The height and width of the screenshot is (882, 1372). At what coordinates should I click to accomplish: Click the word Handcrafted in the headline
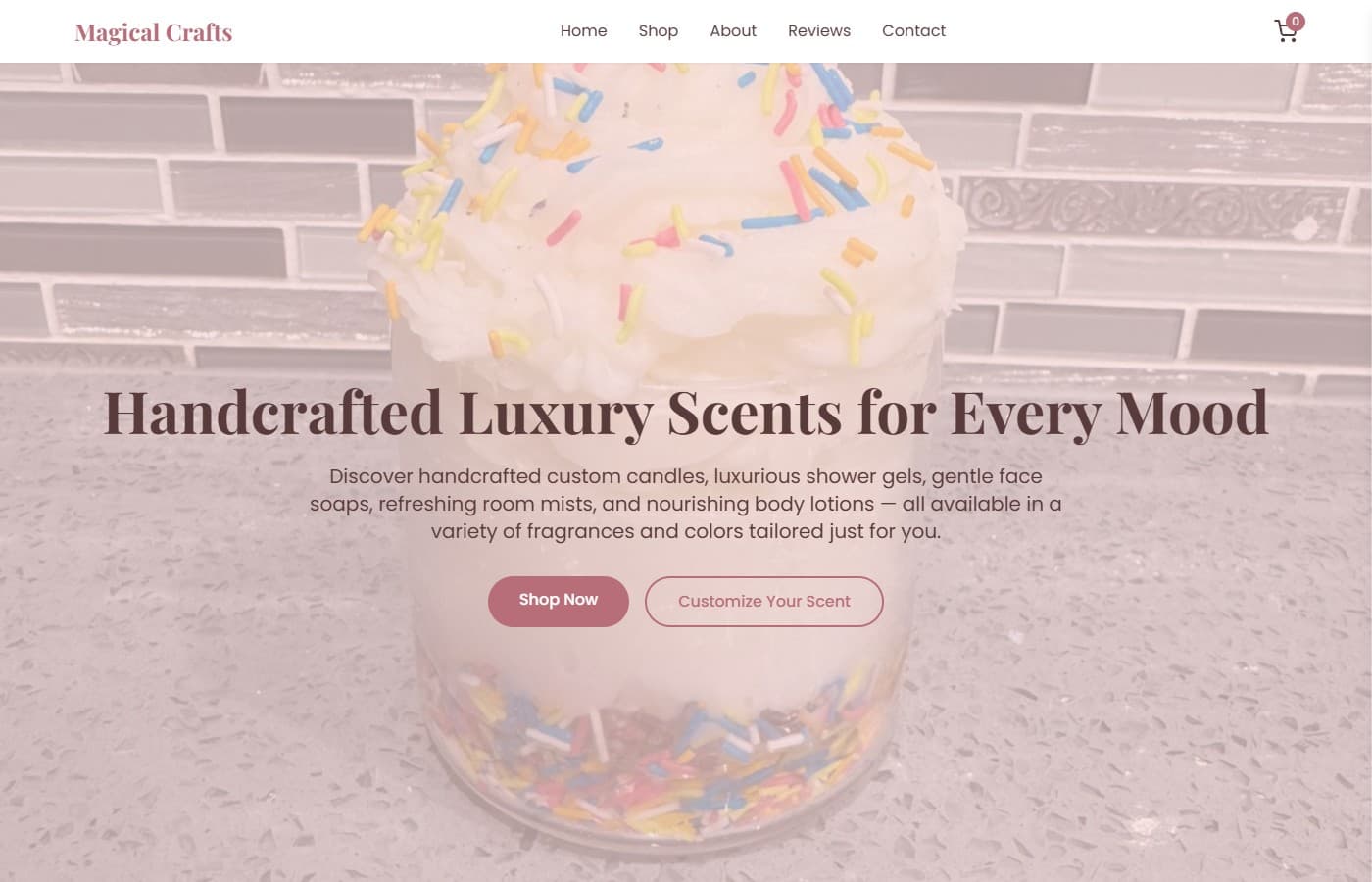(272, 413)
